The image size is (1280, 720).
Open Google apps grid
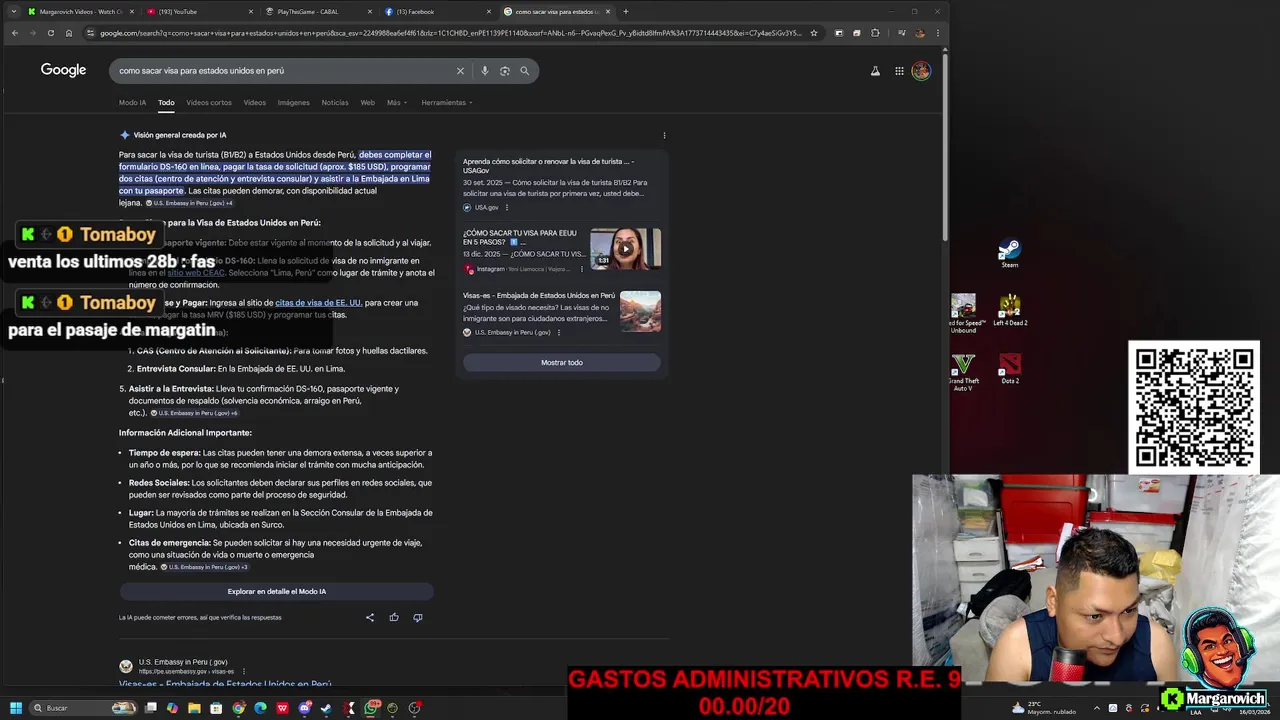pyautogui.click(x=899, y=71)
